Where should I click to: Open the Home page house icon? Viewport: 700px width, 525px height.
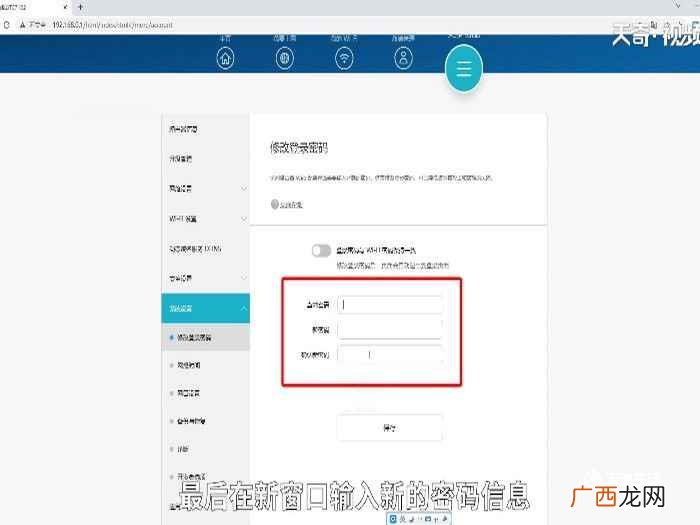[225, 58]
